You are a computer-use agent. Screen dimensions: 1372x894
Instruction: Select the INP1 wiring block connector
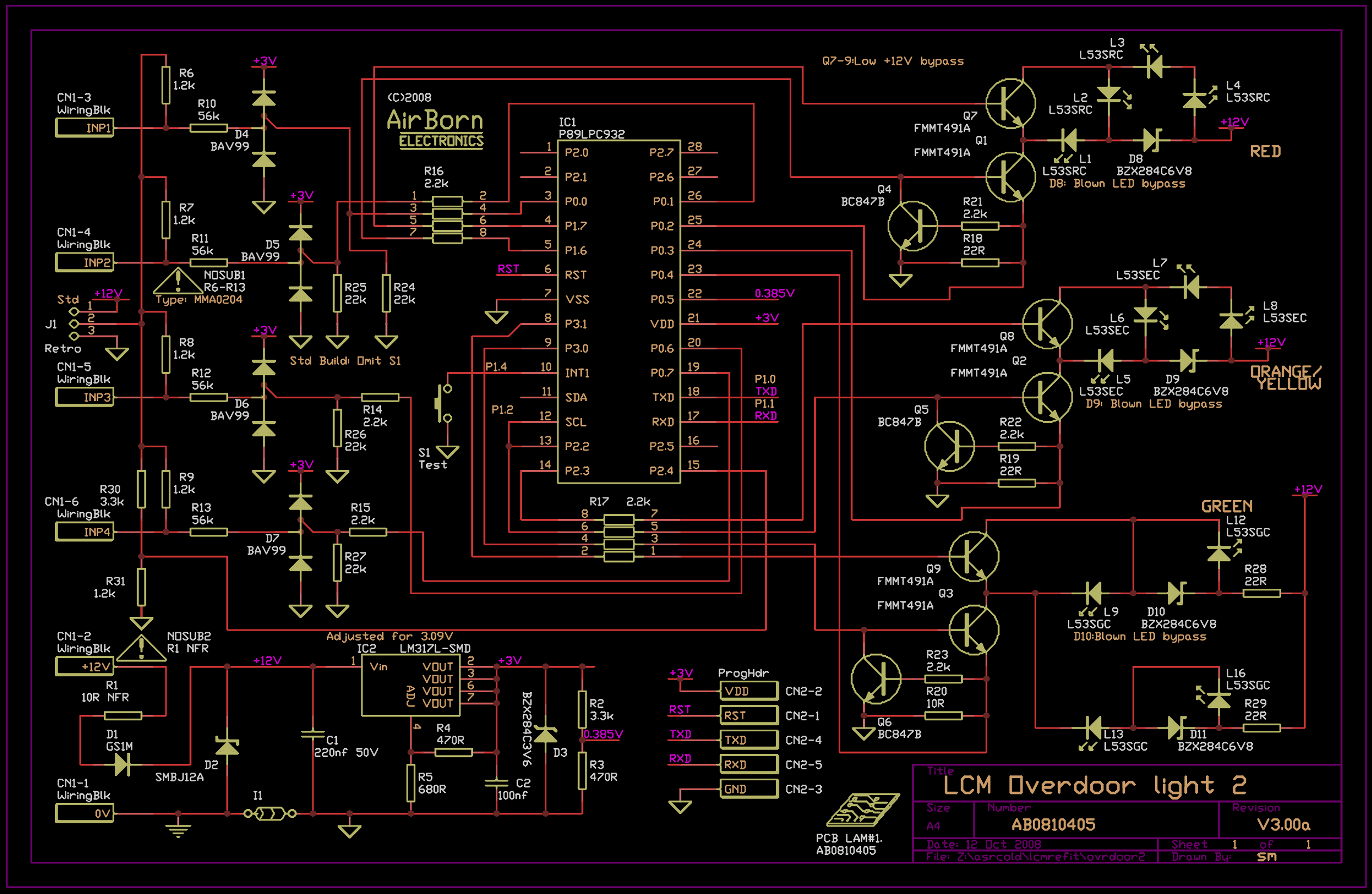[85, 128]
